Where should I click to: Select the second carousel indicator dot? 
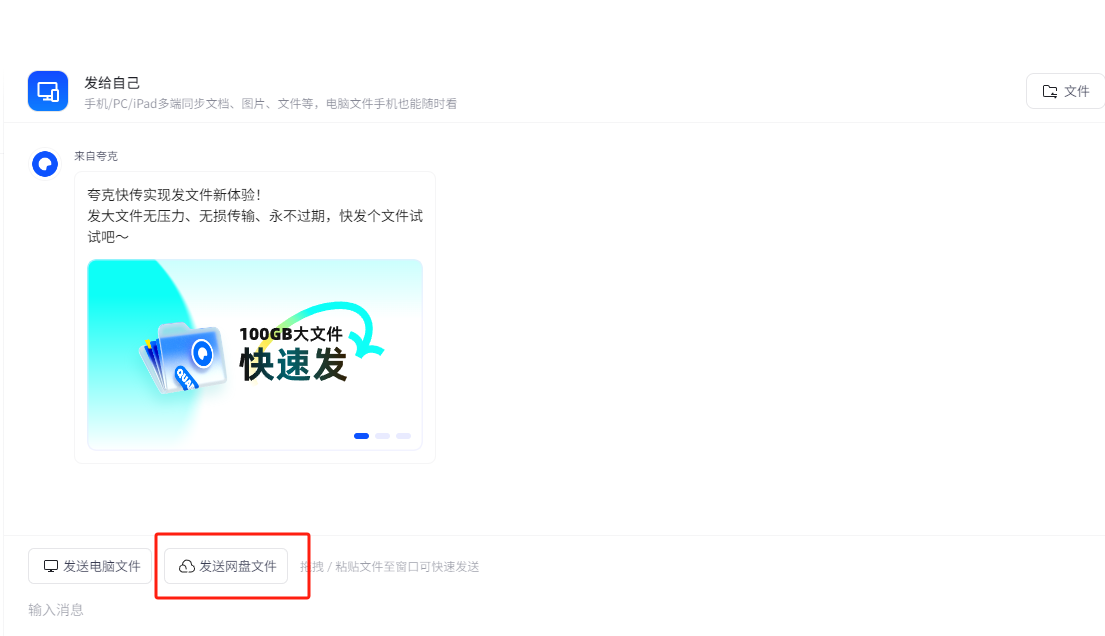coord(383,436)
